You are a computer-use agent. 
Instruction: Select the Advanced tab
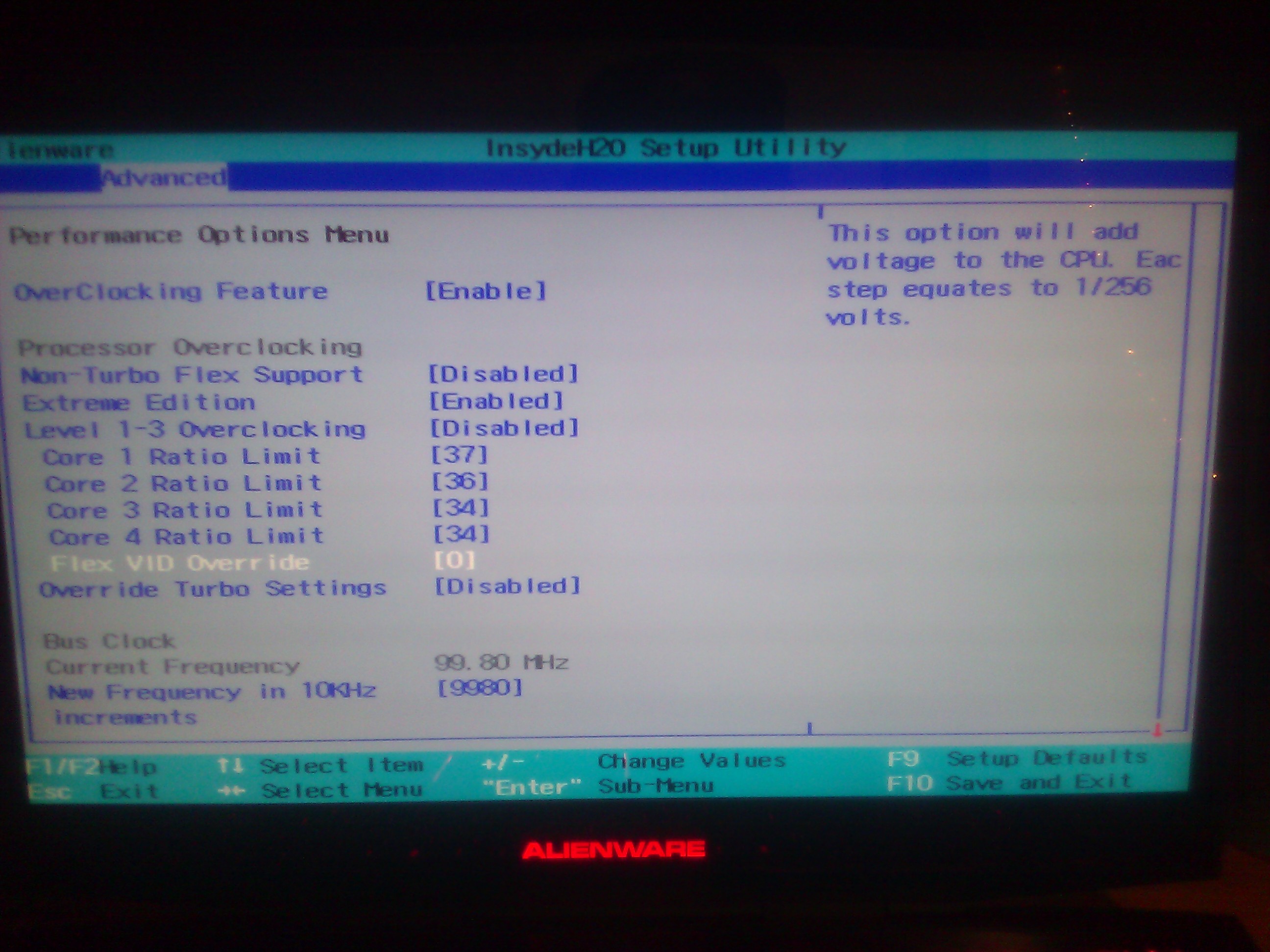point(164,177)
